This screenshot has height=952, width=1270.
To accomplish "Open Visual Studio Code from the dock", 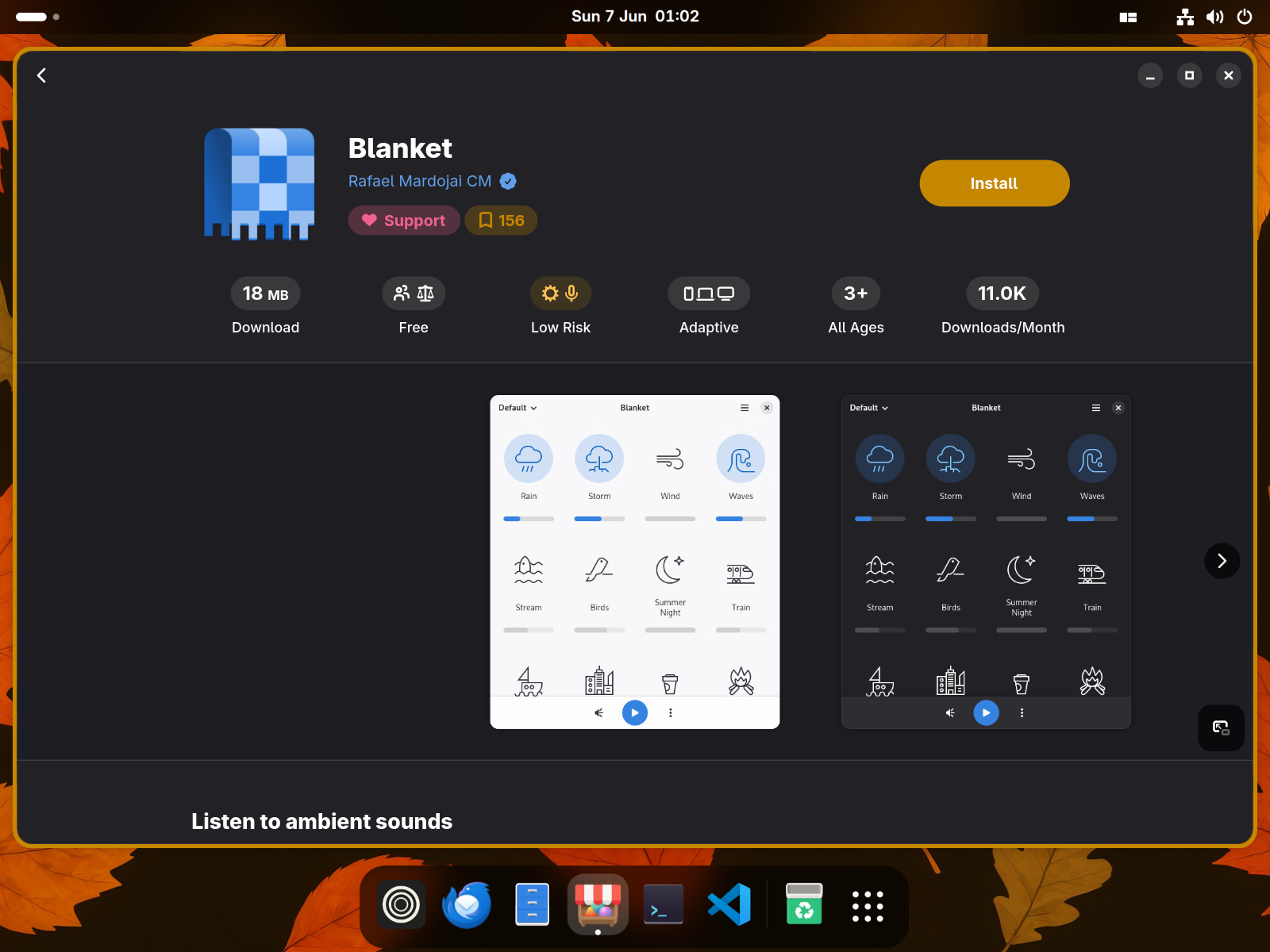I will coord(729,904).
